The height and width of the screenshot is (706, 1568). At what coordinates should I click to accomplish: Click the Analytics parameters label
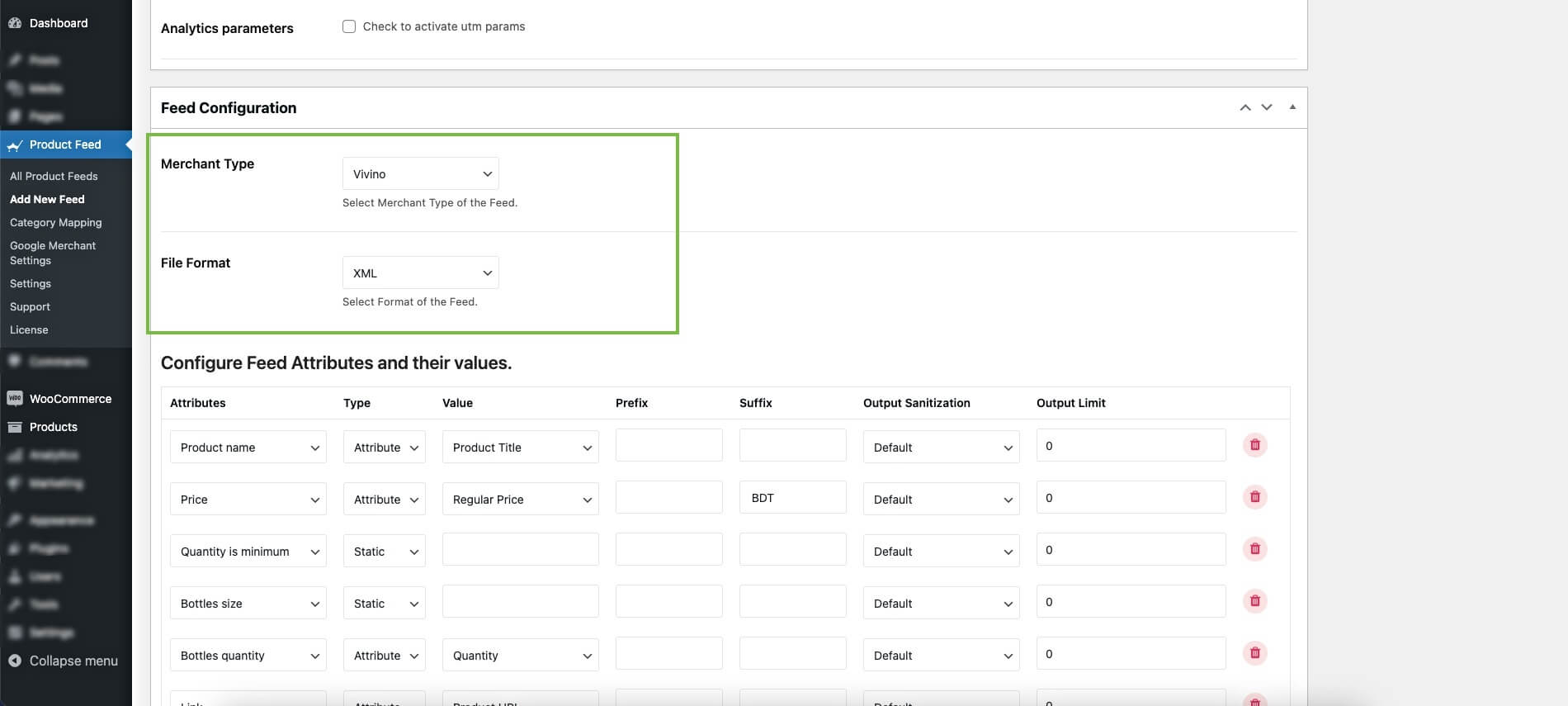click(227, 28)
